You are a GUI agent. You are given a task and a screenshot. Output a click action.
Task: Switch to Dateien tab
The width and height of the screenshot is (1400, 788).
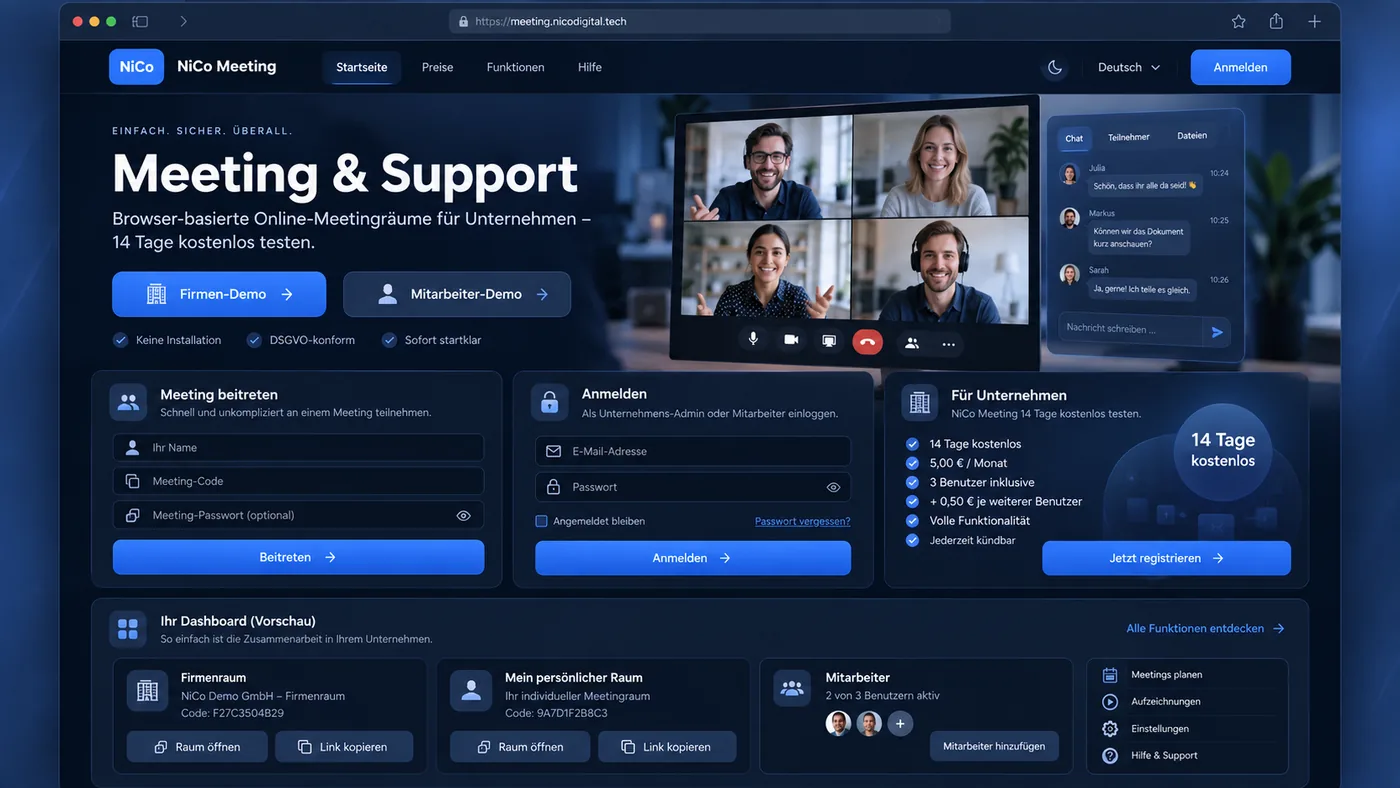[1192, 136]
